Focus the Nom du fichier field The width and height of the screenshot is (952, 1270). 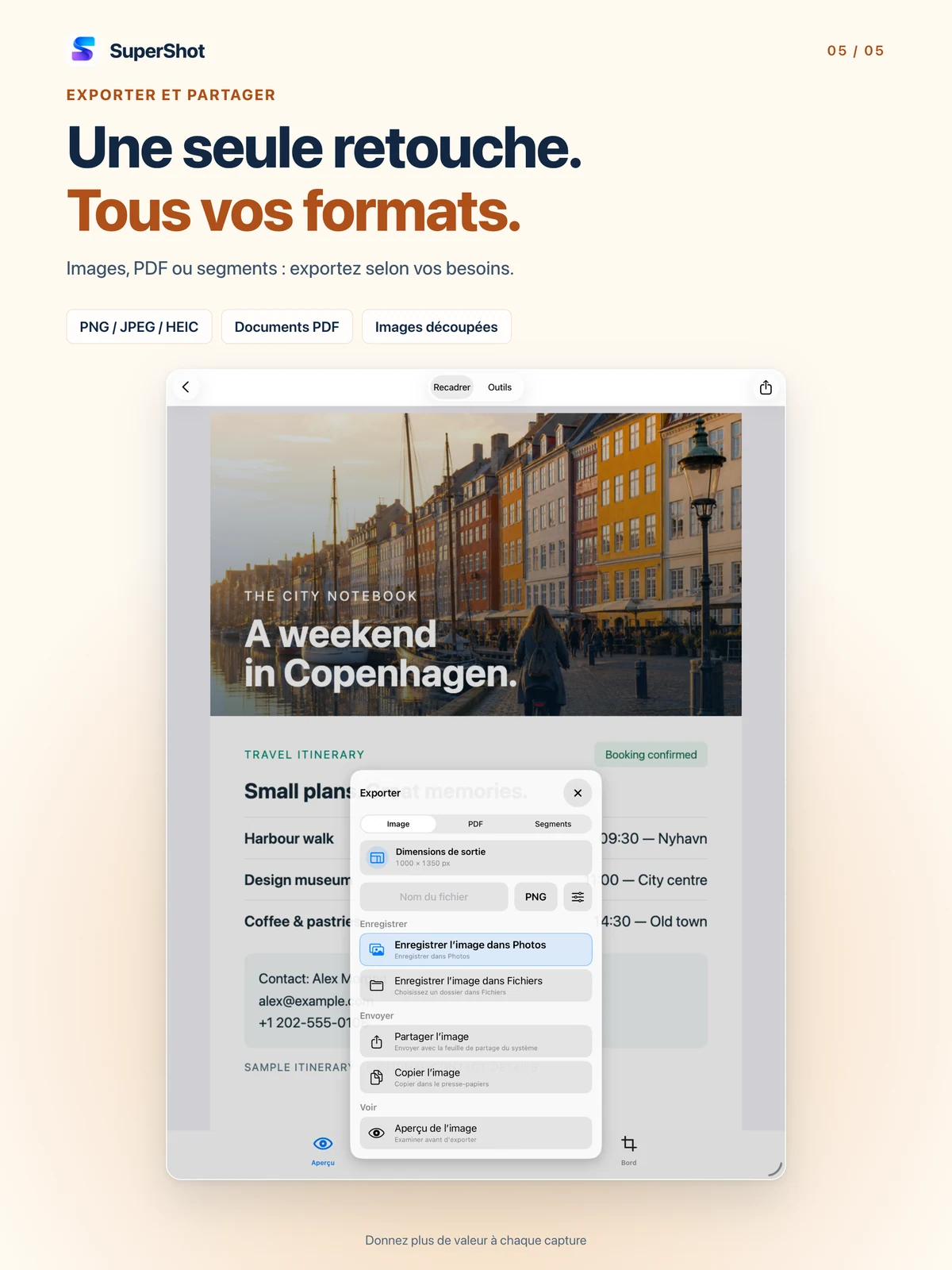[x=434, y=897]
